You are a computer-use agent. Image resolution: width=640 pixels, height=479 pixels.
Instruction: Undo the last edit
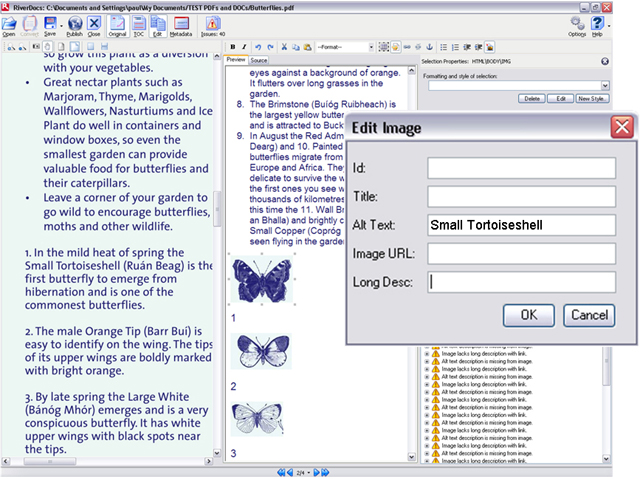(x=258, y=47)
